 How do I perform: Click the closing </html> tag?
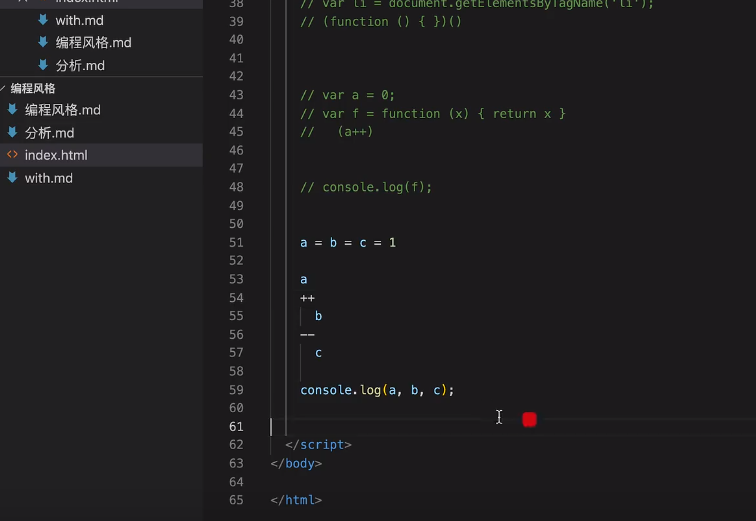[x=296, y=500]
